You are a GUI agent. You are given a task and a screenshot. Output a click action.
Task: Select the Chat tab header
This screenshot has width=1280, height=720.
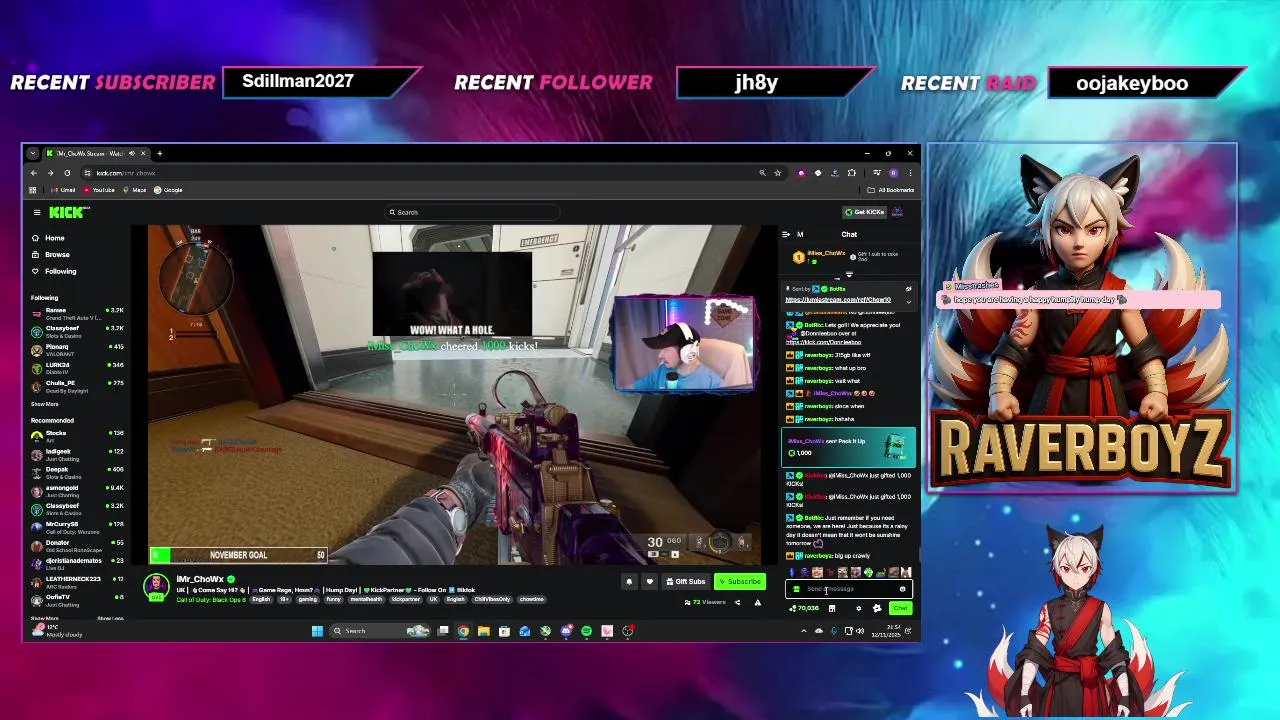(849, 234)
